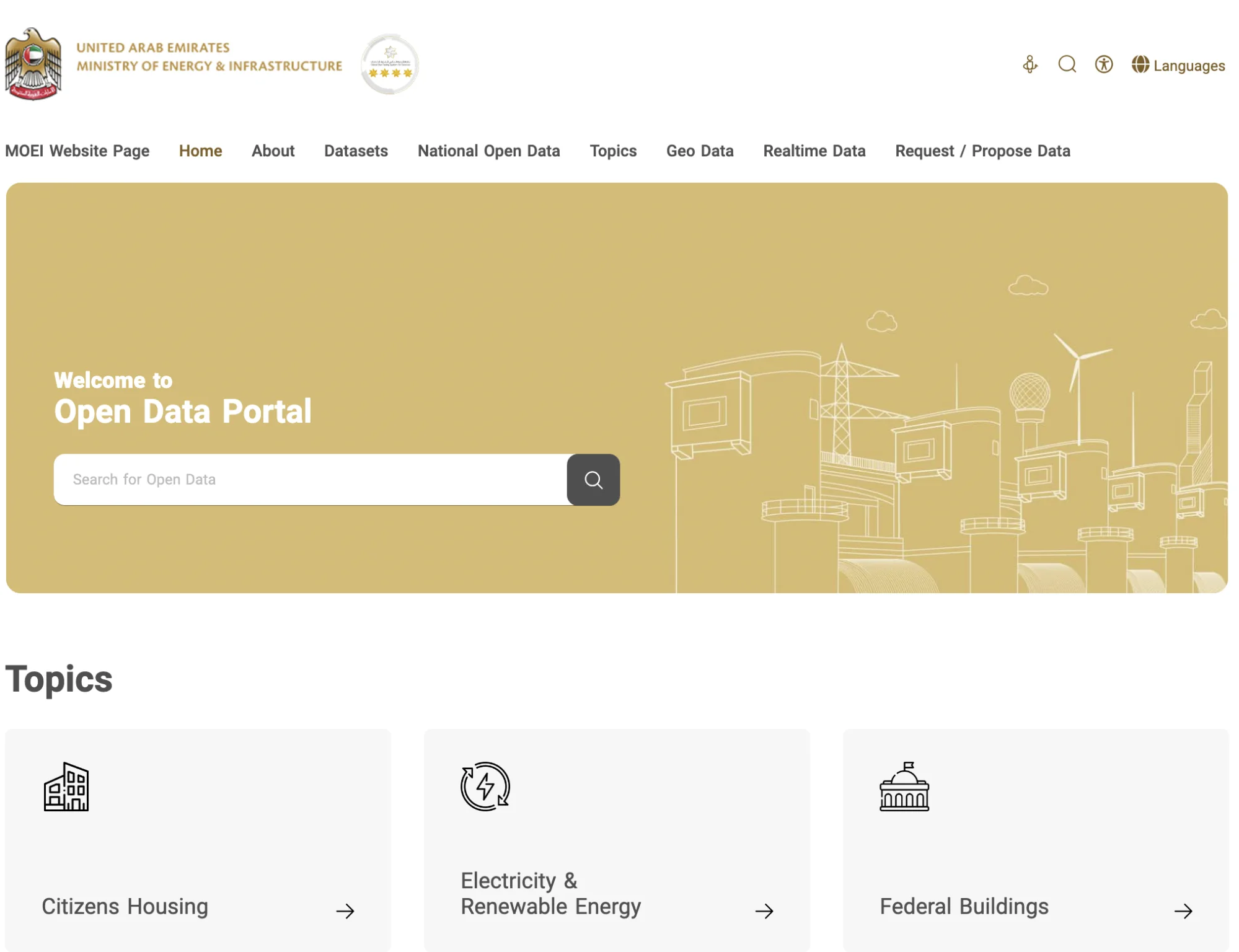Open the header search magnifier icon
This screenshot has width=1239, height=952.
[1067, 64]
